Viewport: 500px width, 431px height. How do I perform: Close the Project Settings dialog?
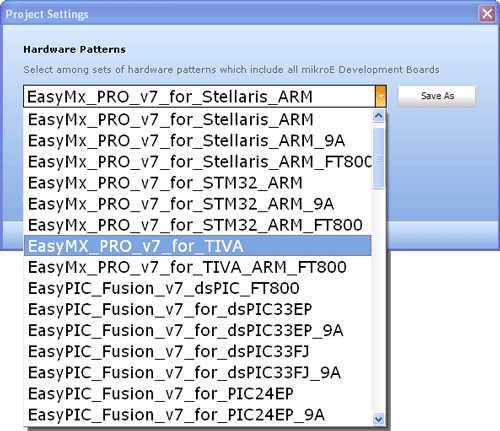pos(487,14)
